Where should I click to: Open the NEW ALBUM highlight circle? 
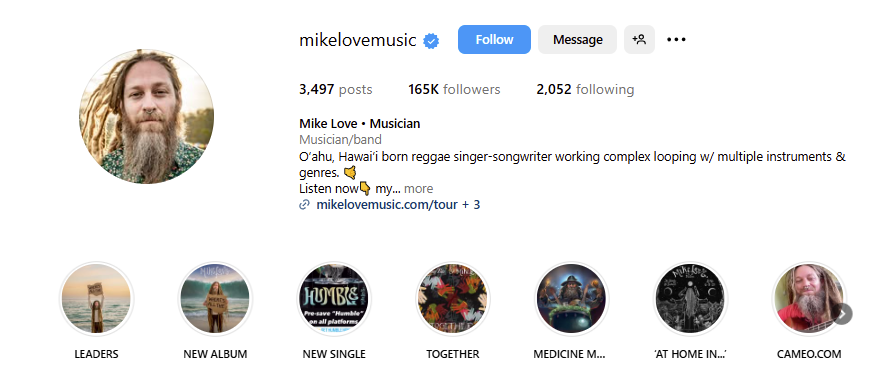click(215, 299)
